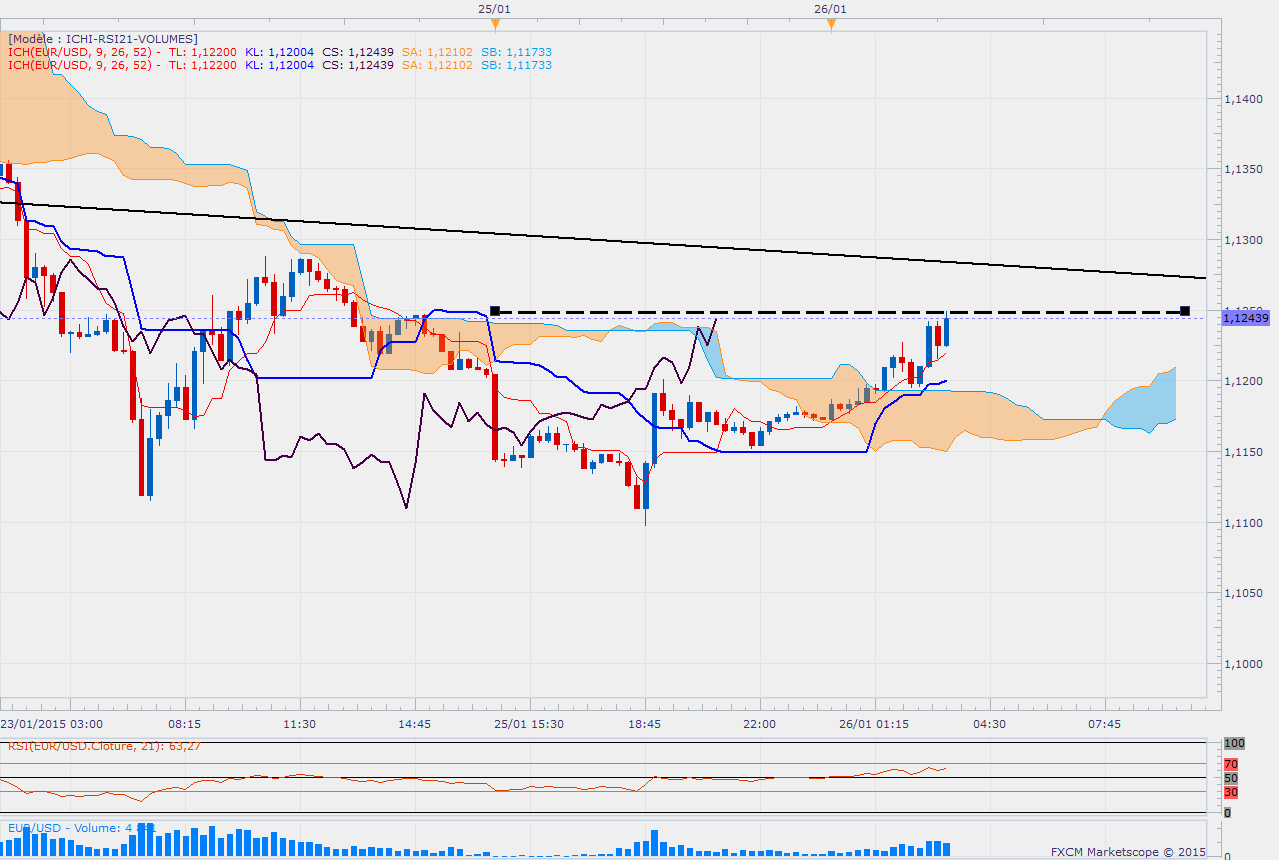Select the latest blue candlestick on the chart

[x=947, y=332]
